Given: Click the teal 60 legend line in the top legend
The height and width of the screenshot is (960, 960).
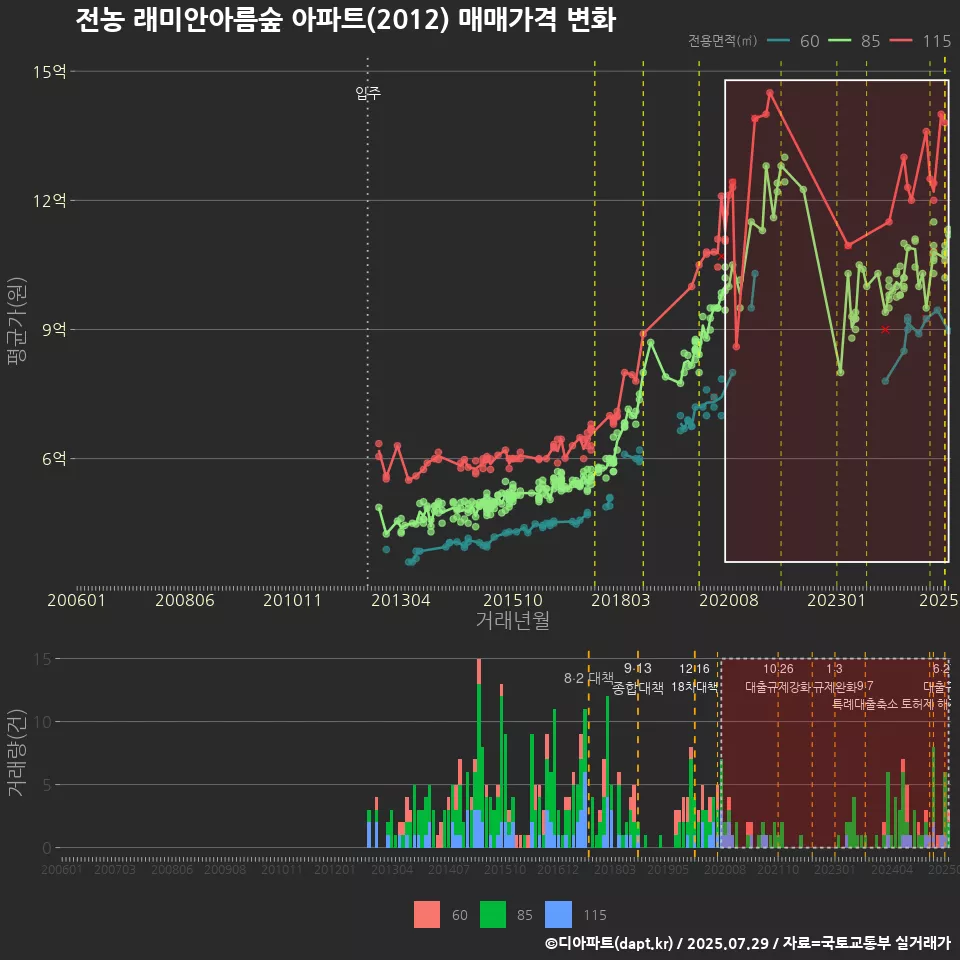Looking at the screenshot, I should tap(778, 41).
